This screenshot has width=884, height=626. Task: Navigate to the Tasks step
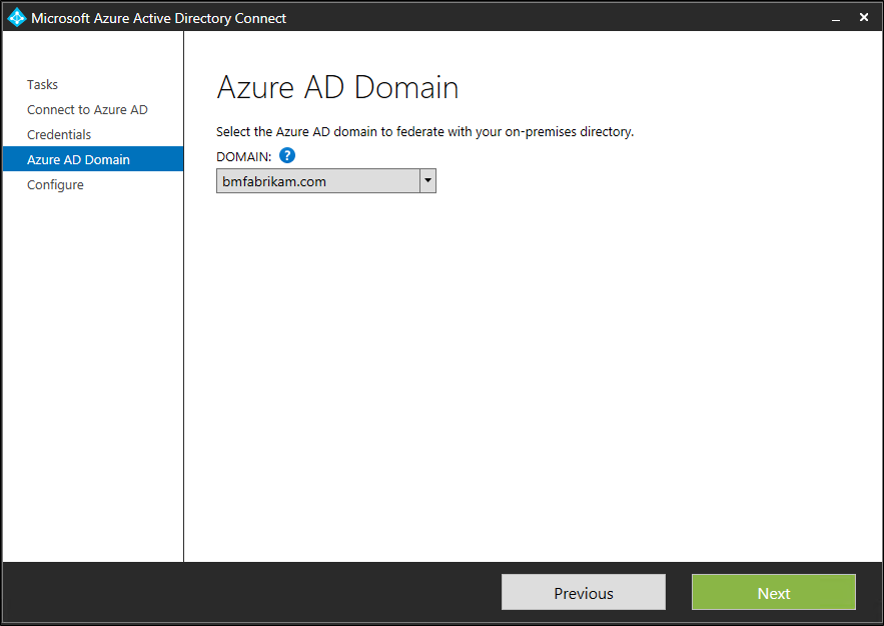42,84
